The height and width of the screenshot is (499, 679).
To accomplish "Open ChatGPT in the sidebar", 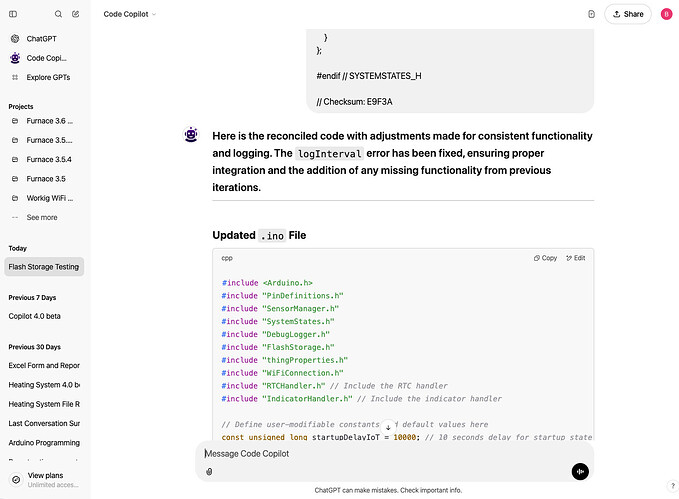I will click(x=41, y=38).
